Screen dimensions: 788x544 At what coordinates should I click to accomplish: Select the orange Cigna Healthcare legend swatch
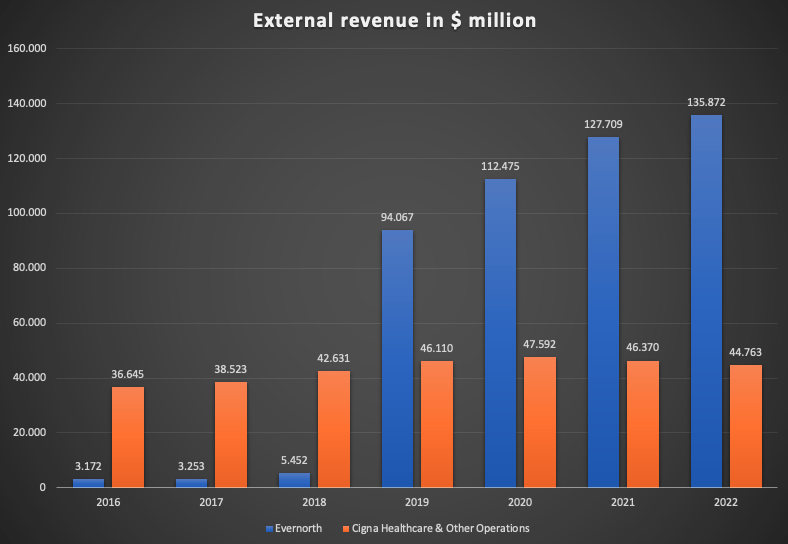pos(346,529)
